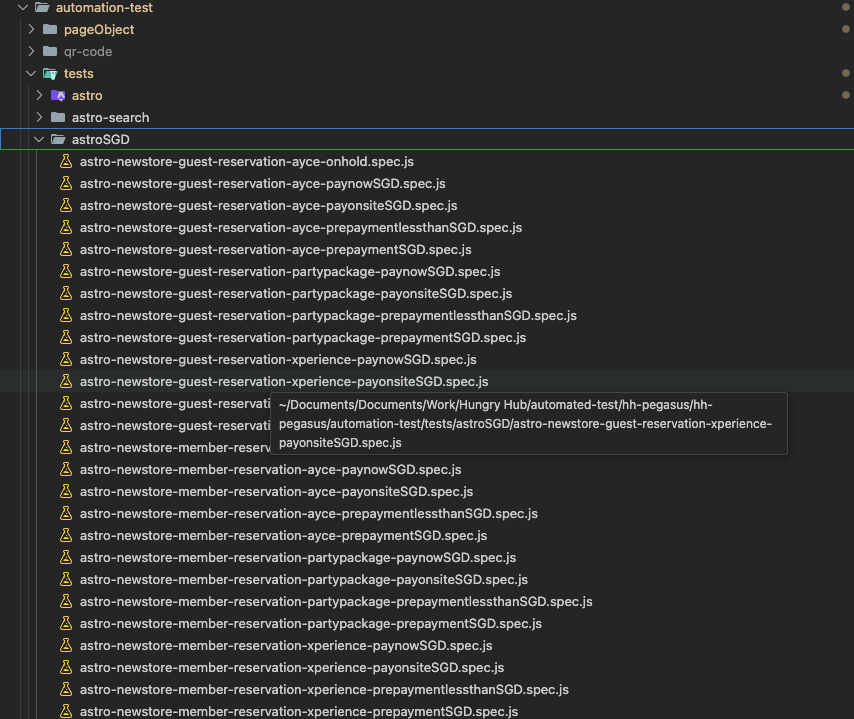The width and height of the screenshot is (854, 719).
Task: Expand the pageObject folder chevron
Action: [x=31, y=30]
